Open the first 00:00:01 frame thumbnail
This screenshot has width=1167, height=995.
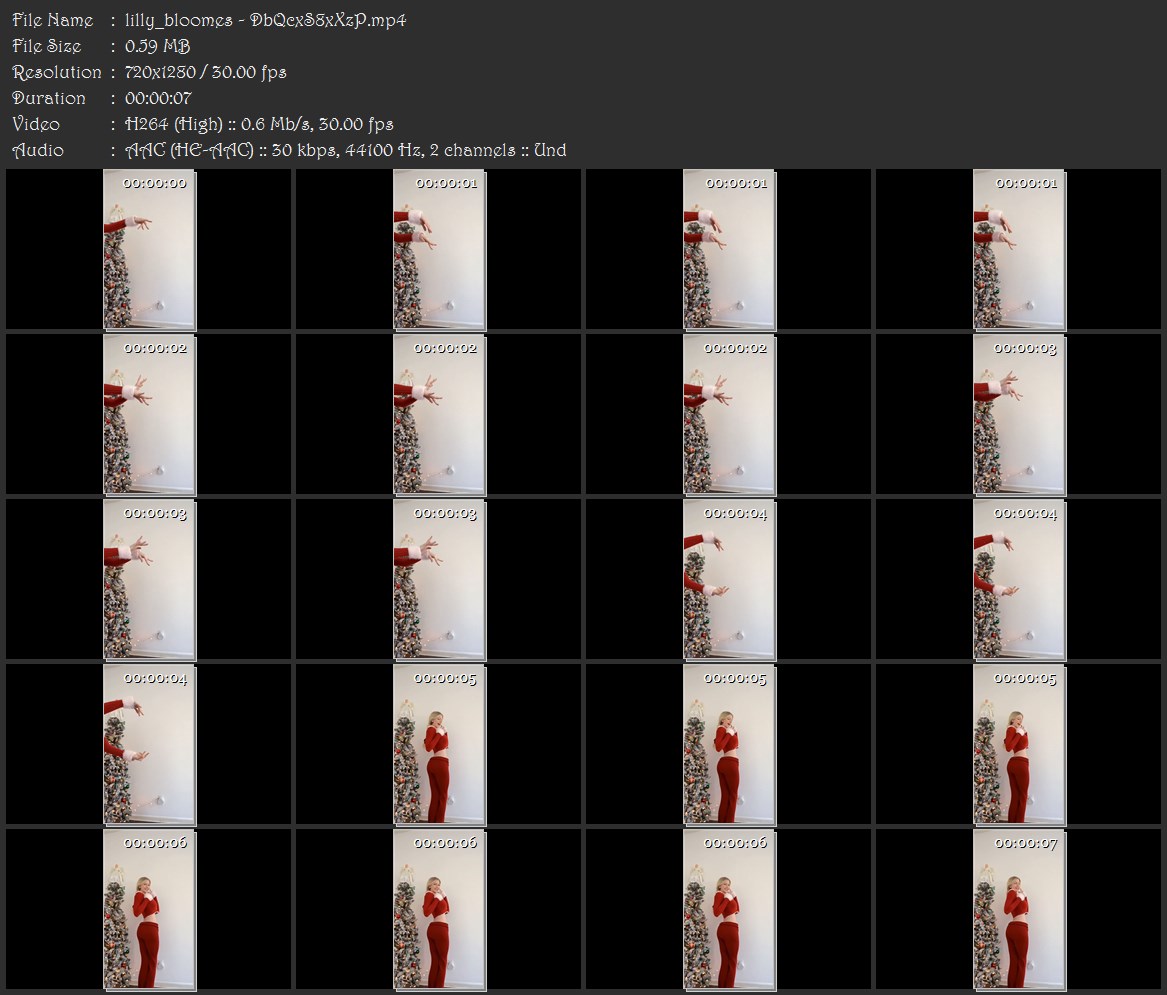(x=439, y=249)
